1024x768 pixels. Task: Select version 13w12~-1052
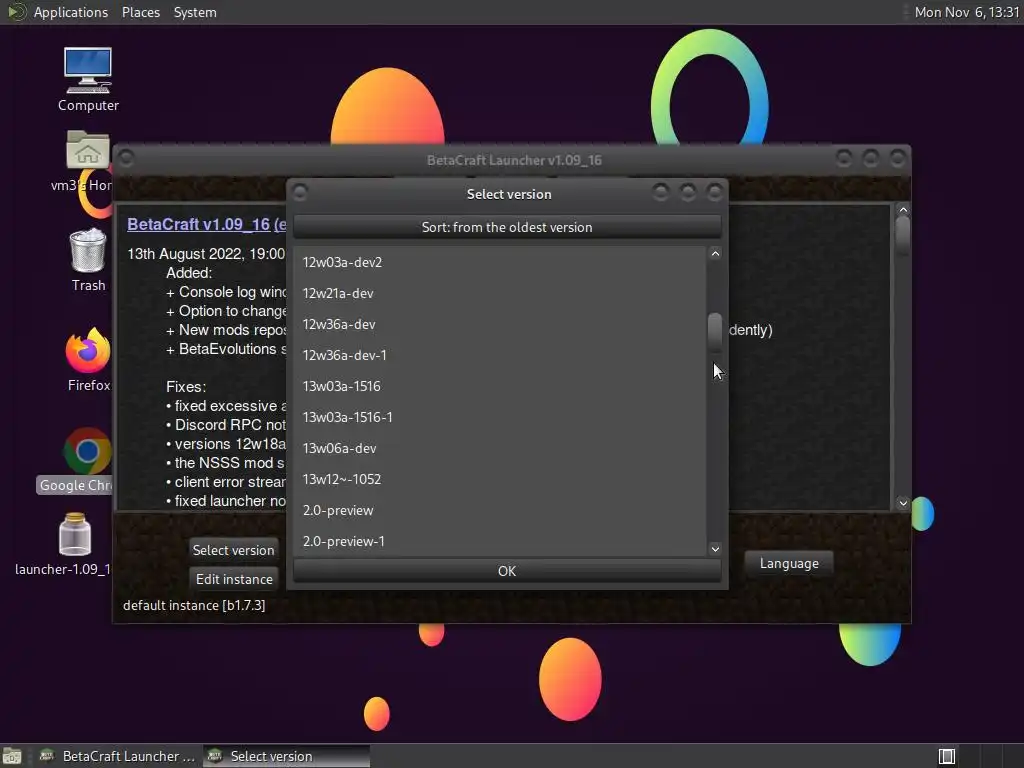point(500,479)
